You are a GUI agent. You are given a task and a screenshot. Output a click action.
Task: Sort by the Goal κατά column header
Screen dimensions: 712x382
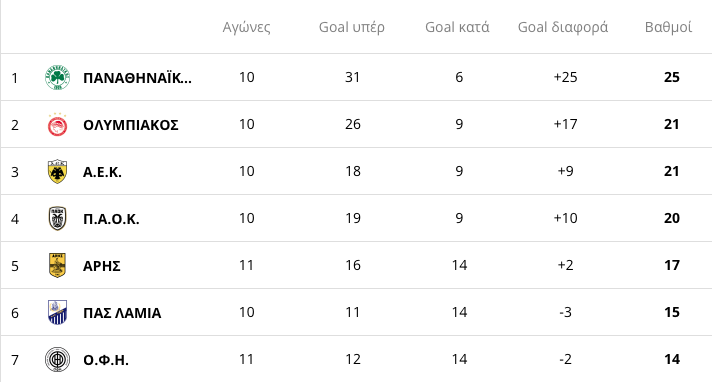tap(457, 27)
